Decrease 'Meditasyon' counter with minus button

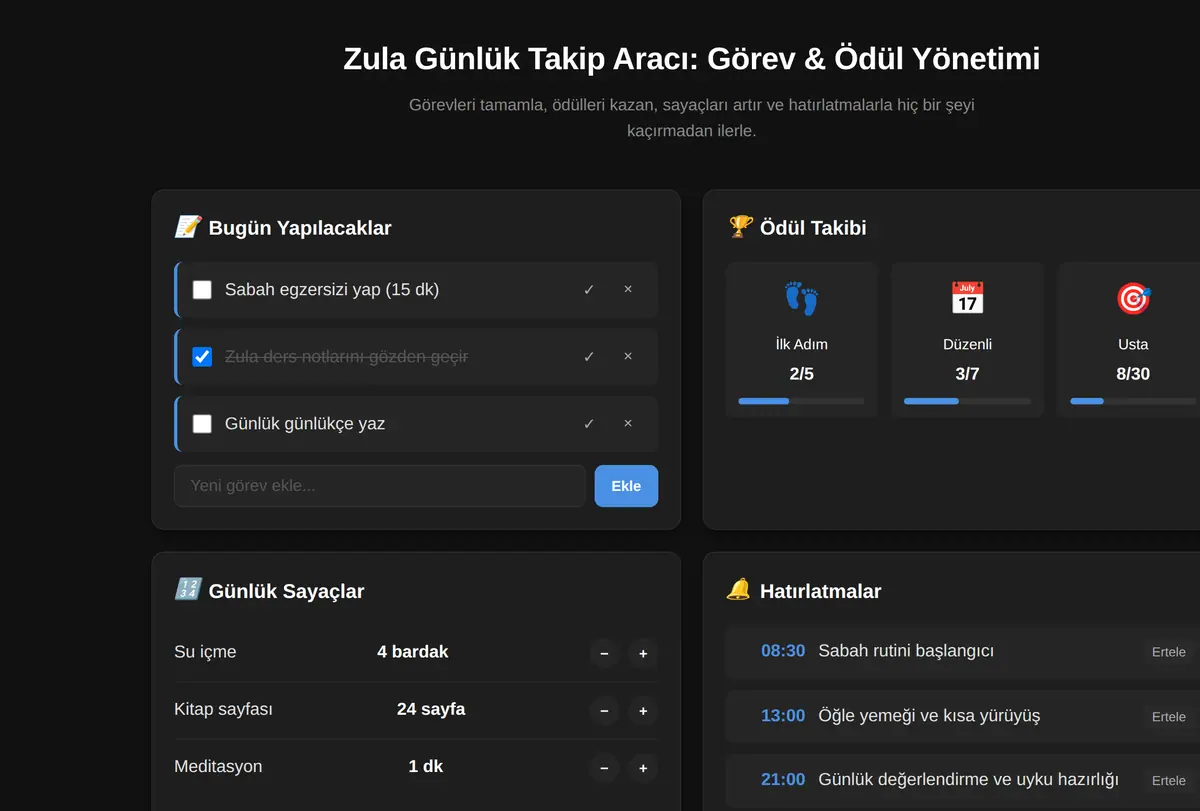pos(604,769)
